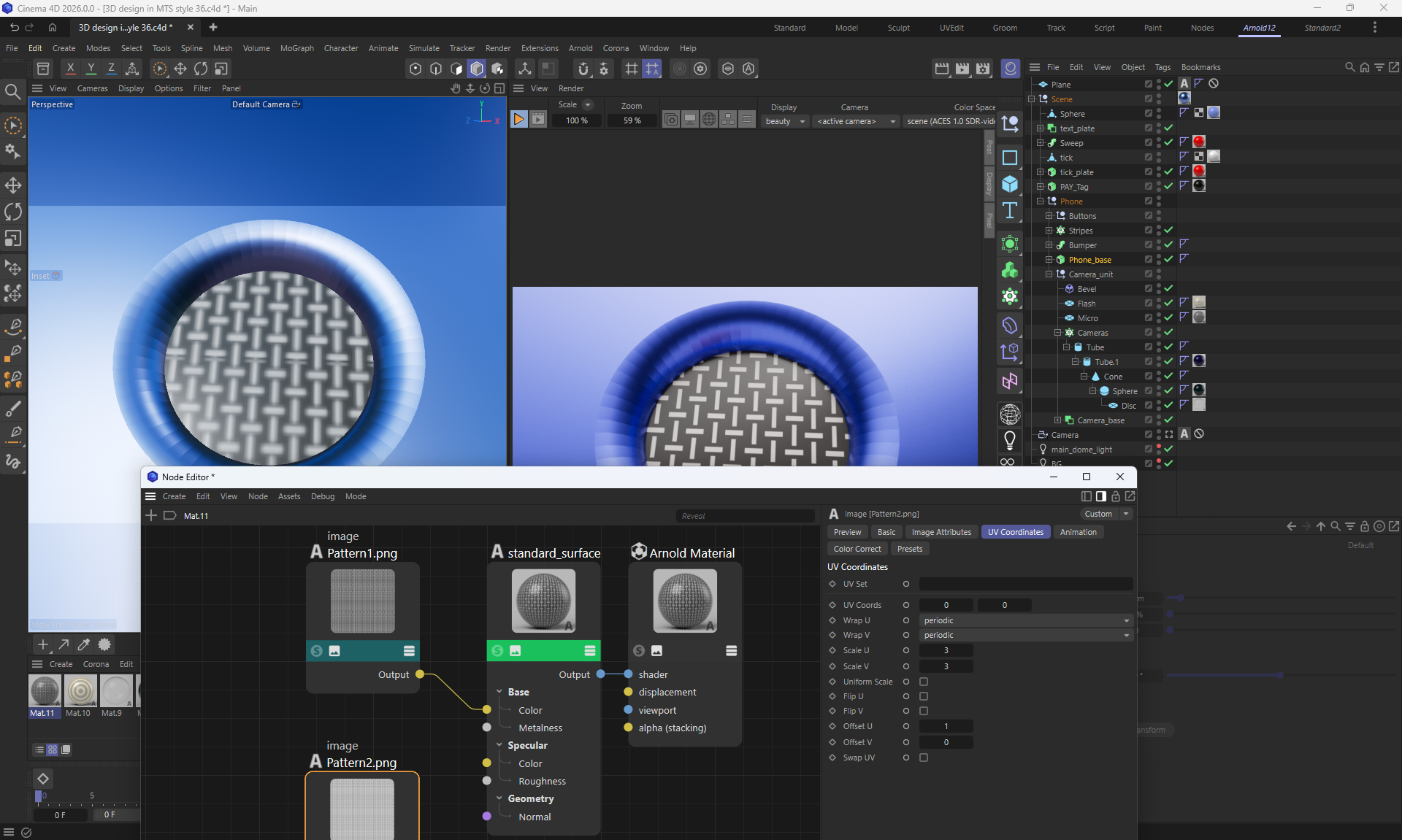Open the MoGraph menu
1402x840 pixels.
tap(296, 48)
